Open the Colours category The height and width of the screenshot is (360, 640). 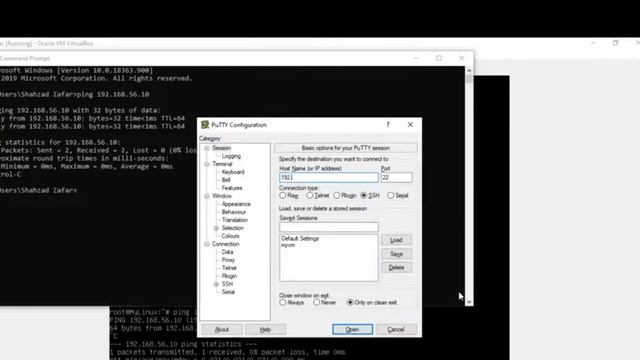(x=230, y=236)
